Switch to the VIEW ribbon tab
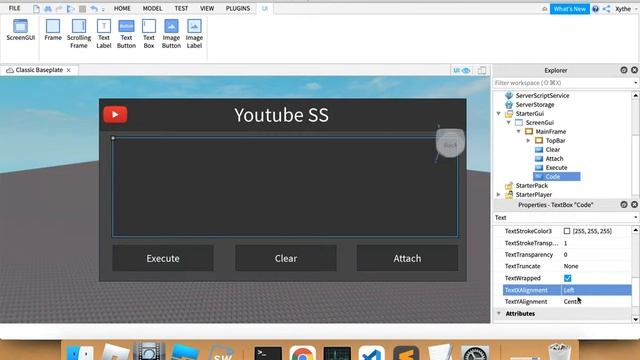Screen dimensions: 640x360 point(207,8)
